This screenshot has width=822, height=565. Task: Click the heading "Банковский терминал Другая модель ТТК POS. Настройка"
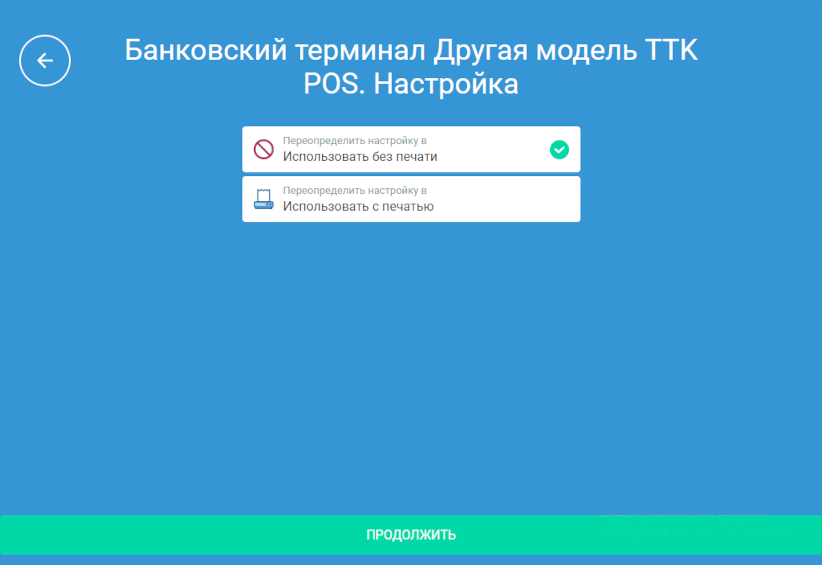[411, 67]
